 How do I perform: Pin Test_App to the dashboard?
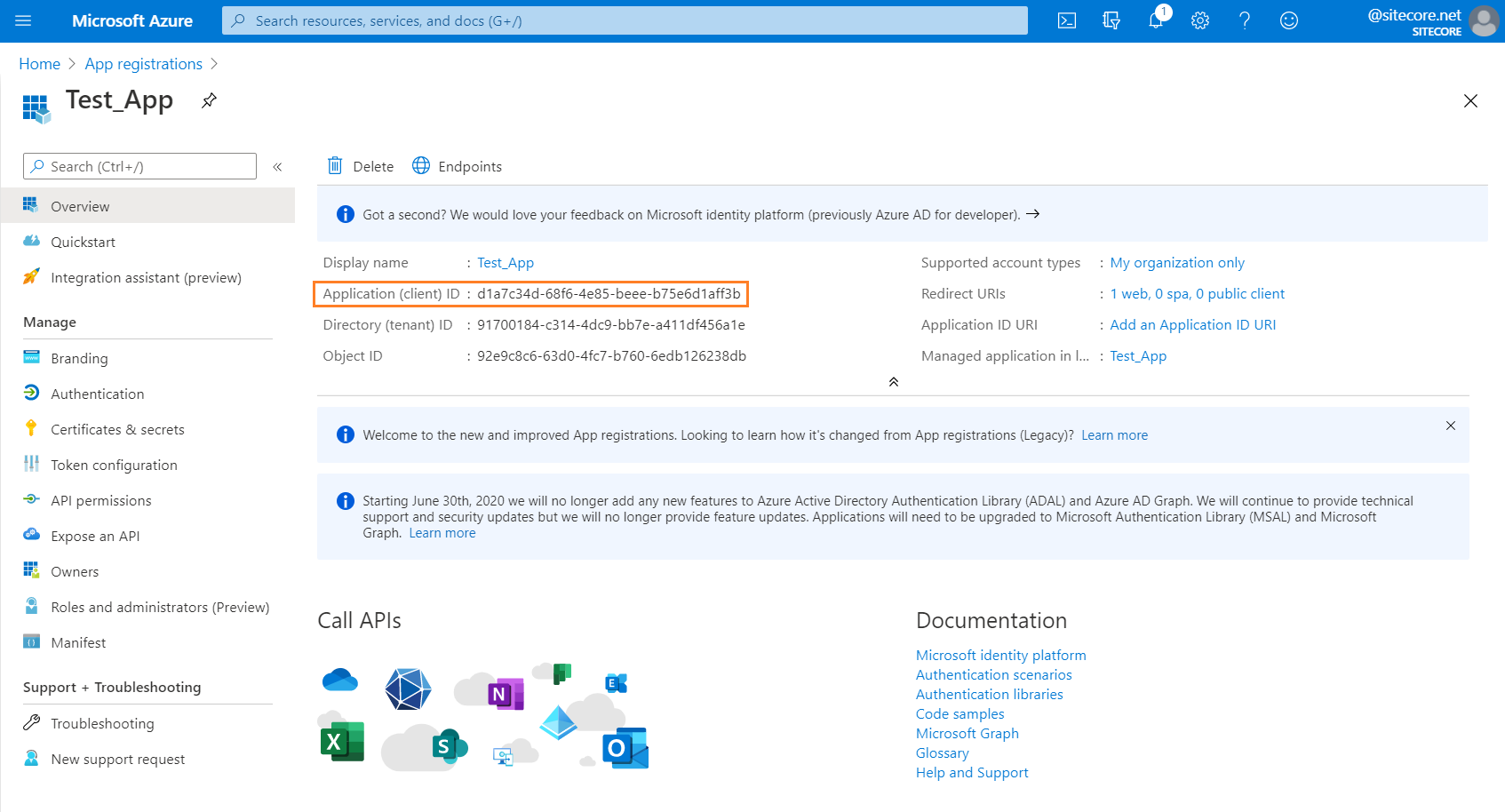209,100
